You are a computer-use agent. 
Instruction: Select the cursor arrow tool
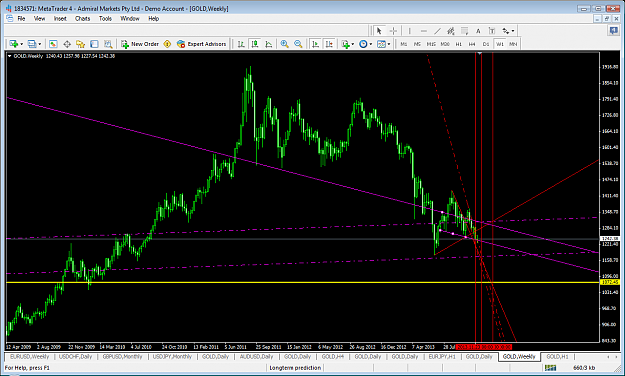(379, 31)
